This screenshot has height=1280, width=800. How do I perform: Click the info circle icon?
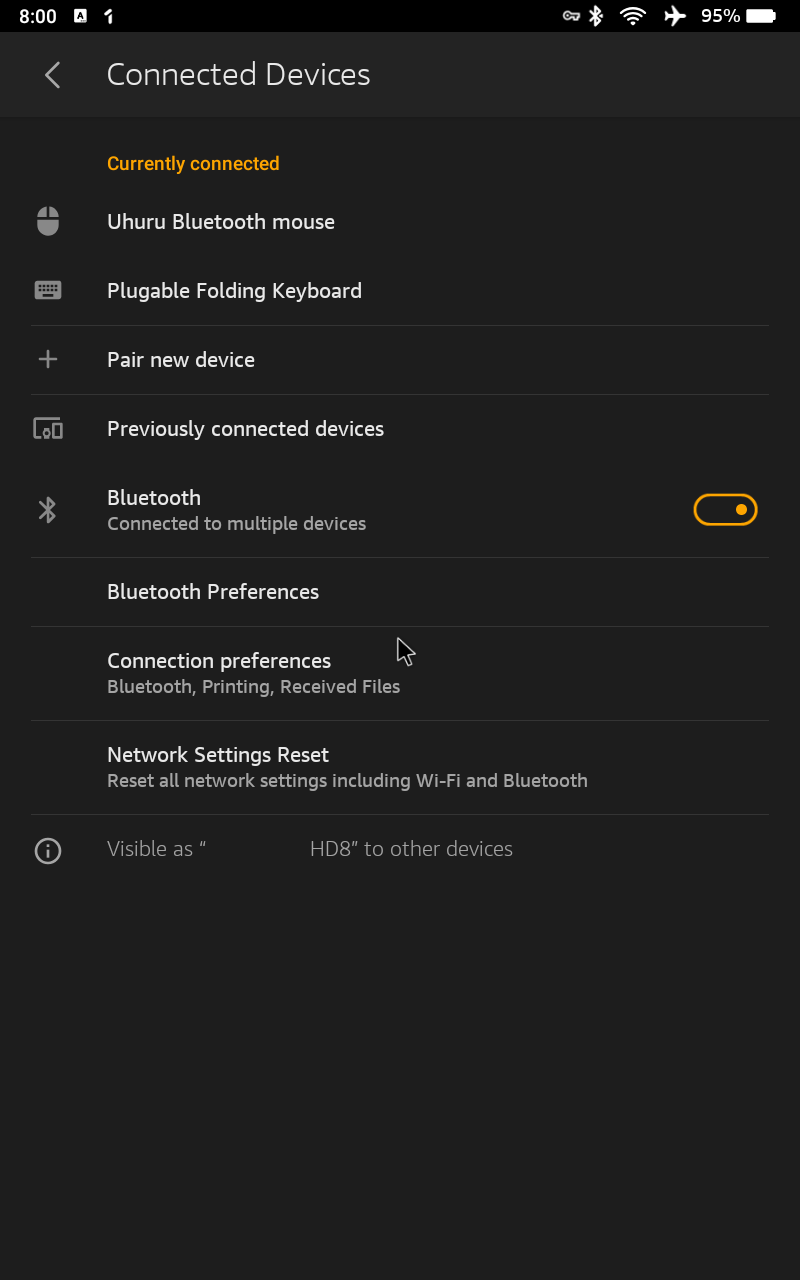pos(48,851)
